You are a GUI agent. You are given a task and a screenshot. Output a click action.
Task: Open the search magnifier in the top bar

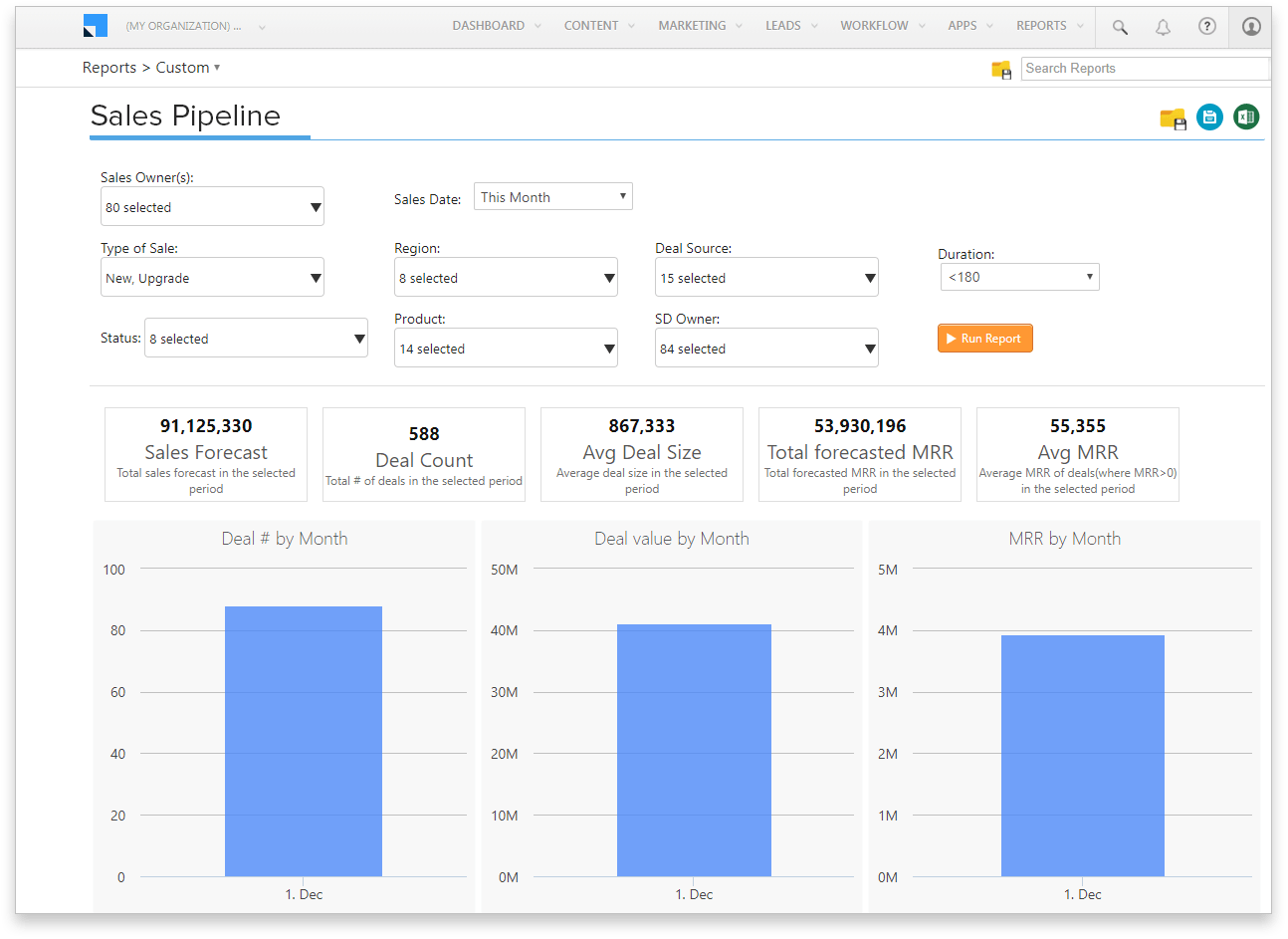[1119, 27]
